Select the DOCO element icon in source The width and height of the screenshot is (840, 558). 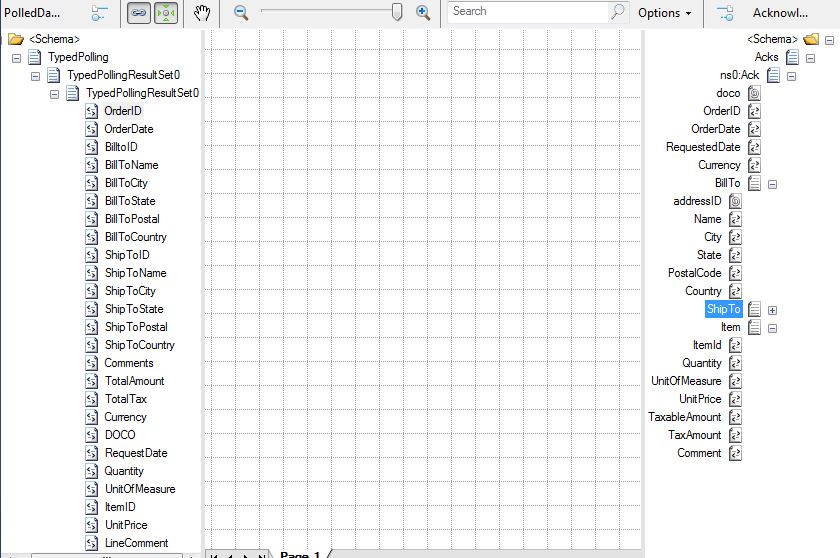tap(92, 435)
